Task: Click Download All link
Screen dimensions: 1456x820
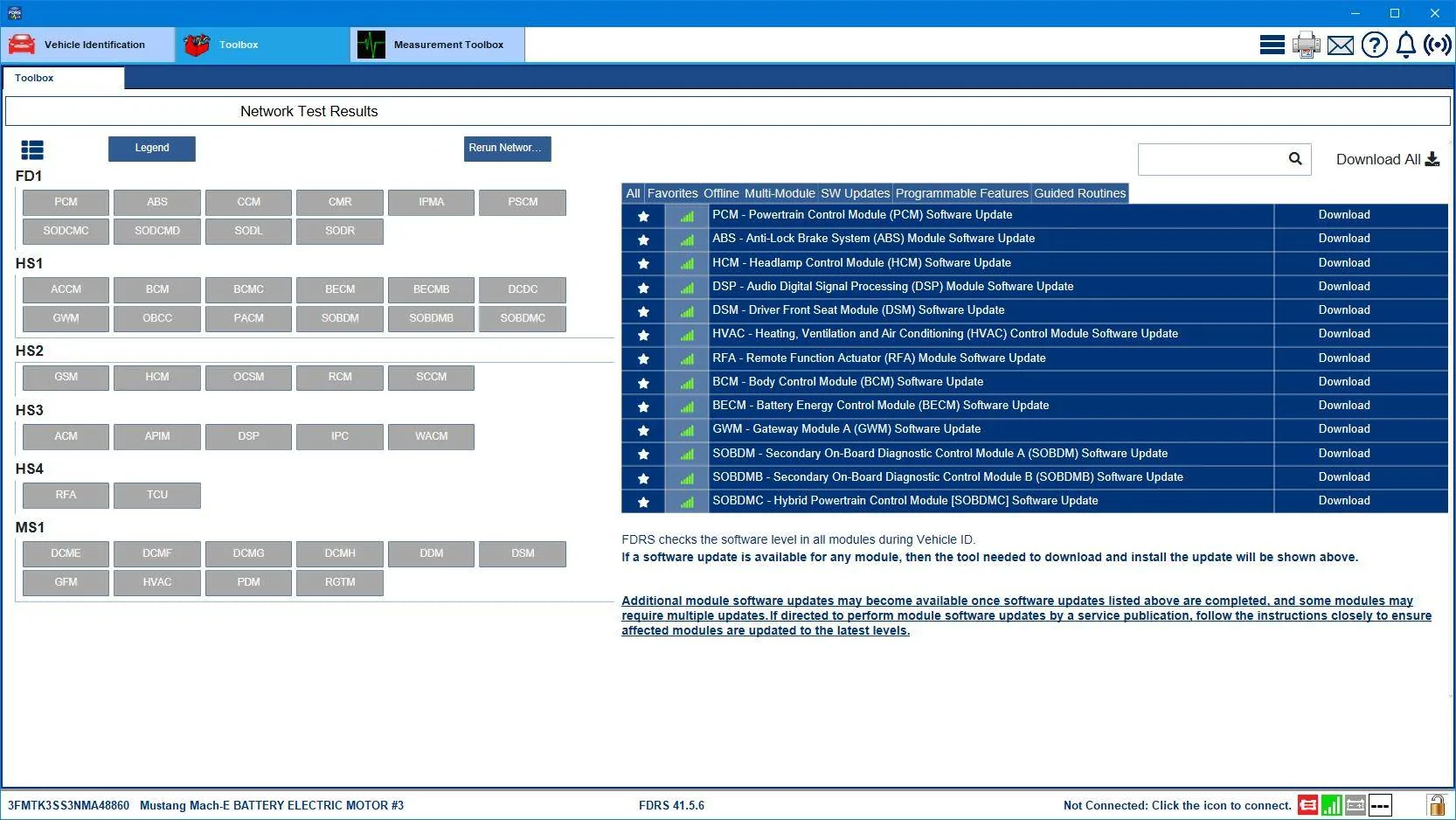Action: 1387,159
